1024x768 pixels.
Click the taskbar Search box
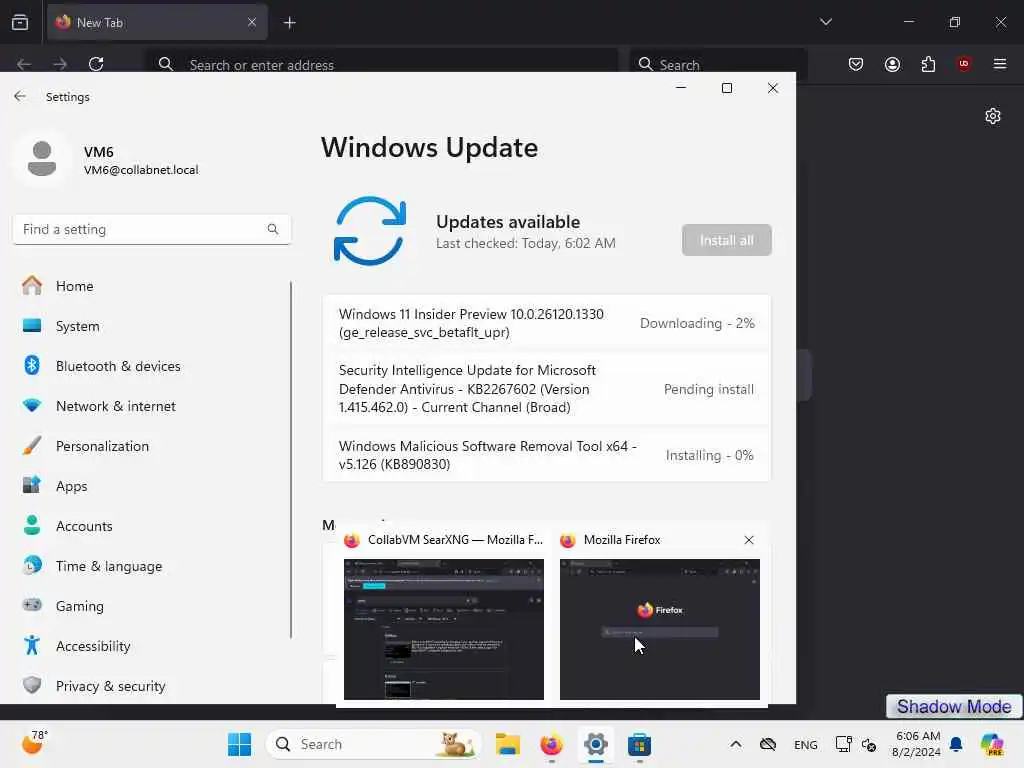point(374,744)
